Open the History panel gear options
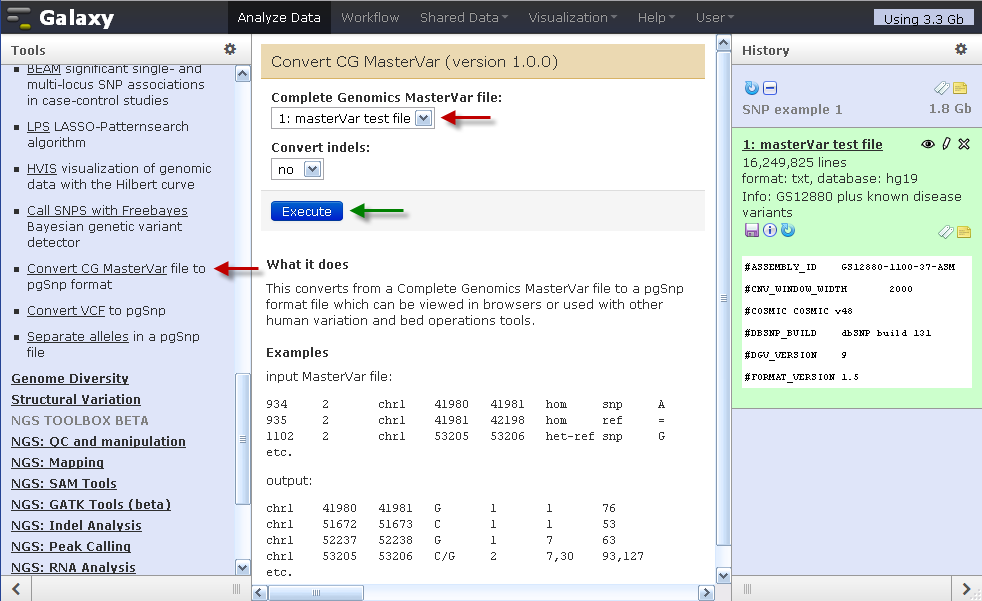Viewport: 982px width, 601px height. point(961,49)
